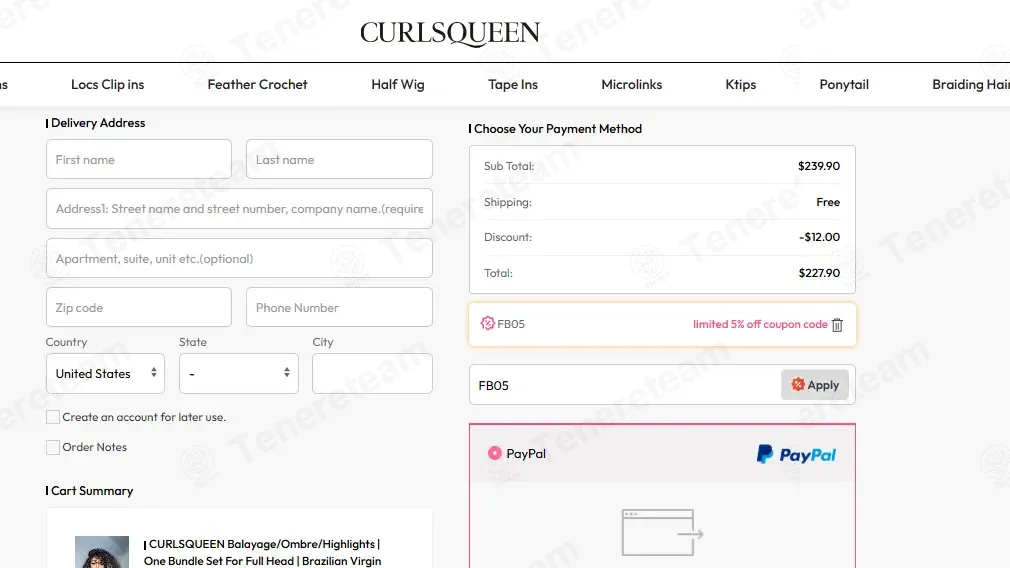This screenshot has width=1010, height=568.
Task: Click the PayPal logo
Action: coord(796,455)
